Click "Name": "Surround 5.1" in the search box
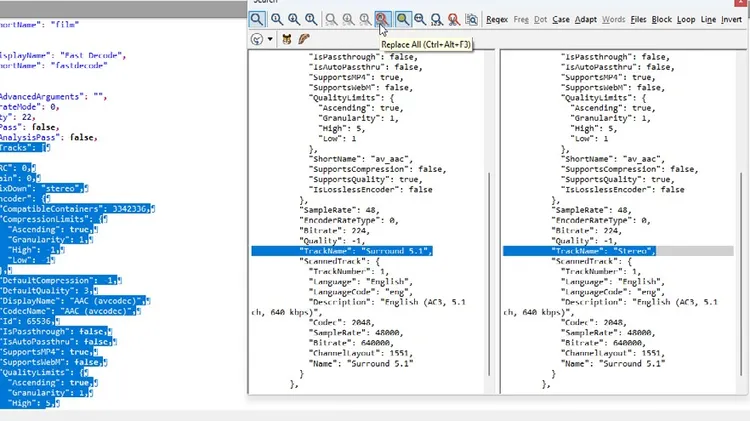 click(x=362, y=364)
